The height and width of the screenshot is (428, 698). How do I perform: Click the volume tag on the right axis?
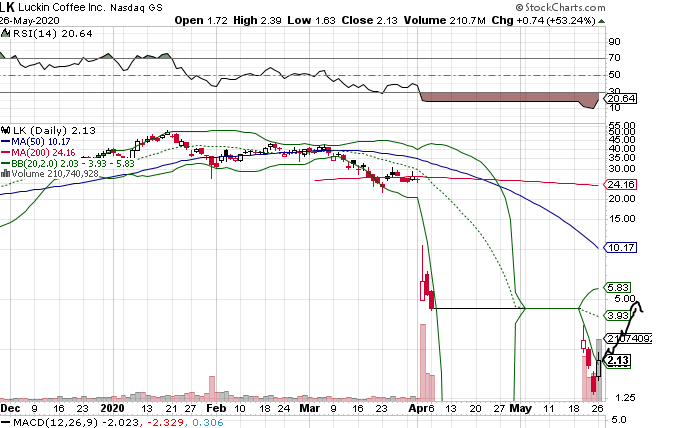point(628,339)
